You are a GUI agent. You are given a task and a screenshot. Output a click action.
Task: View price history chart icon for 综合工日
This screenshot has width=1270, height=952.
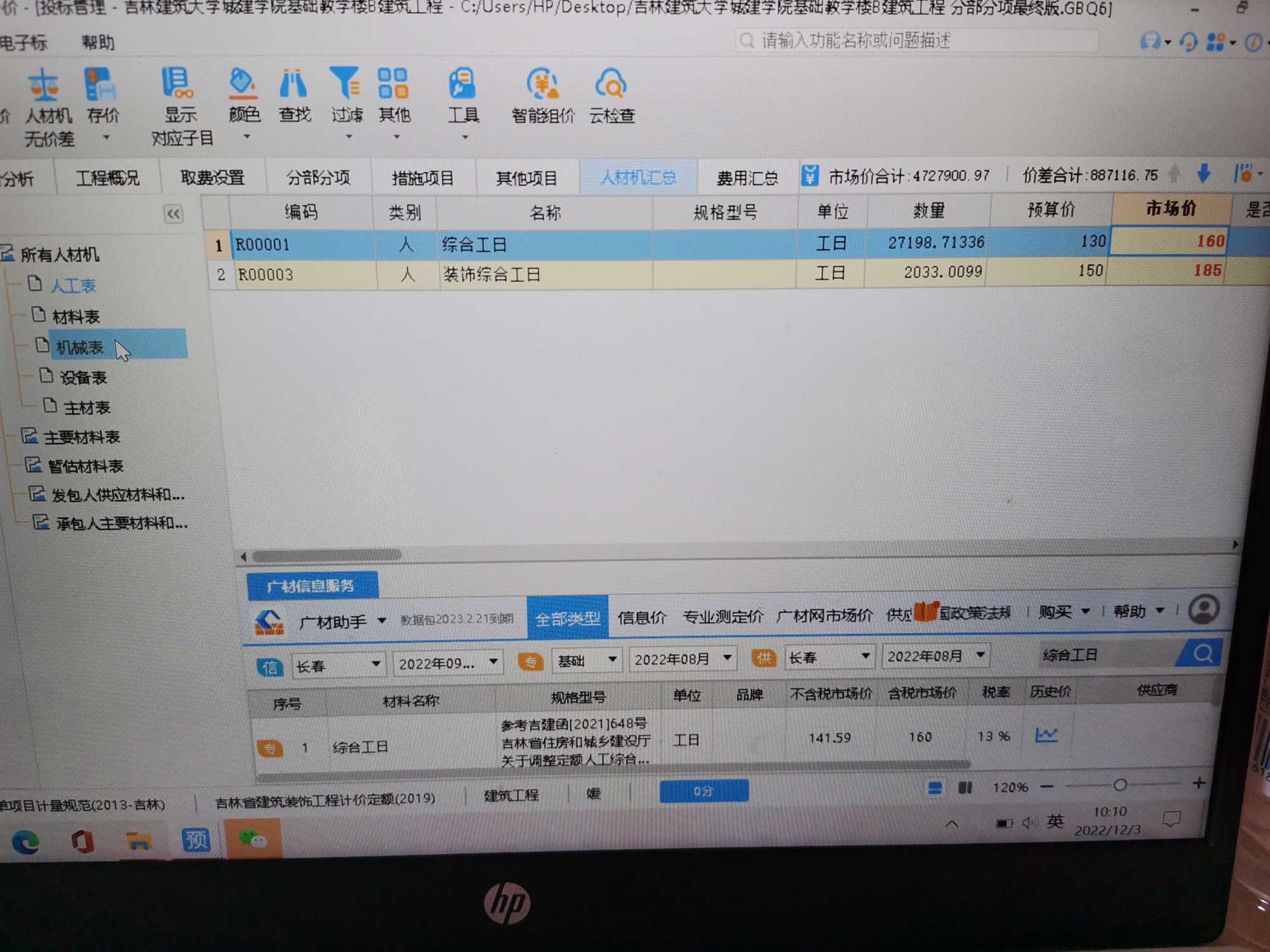1046,735
